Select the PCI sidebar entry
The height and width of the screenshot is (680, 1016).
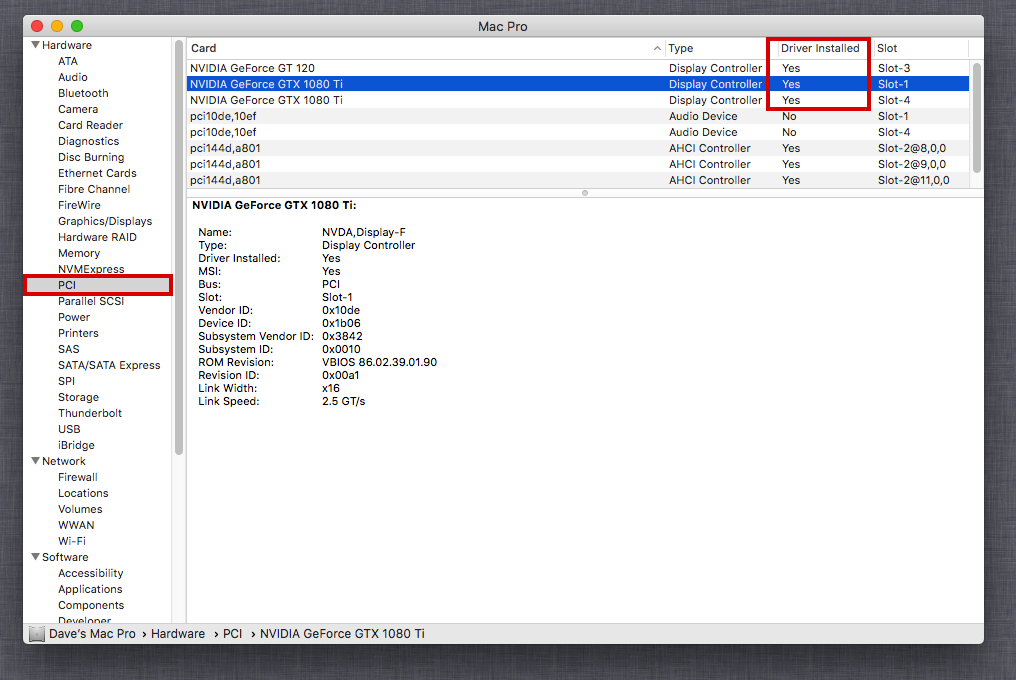click(x=98, y=285)
